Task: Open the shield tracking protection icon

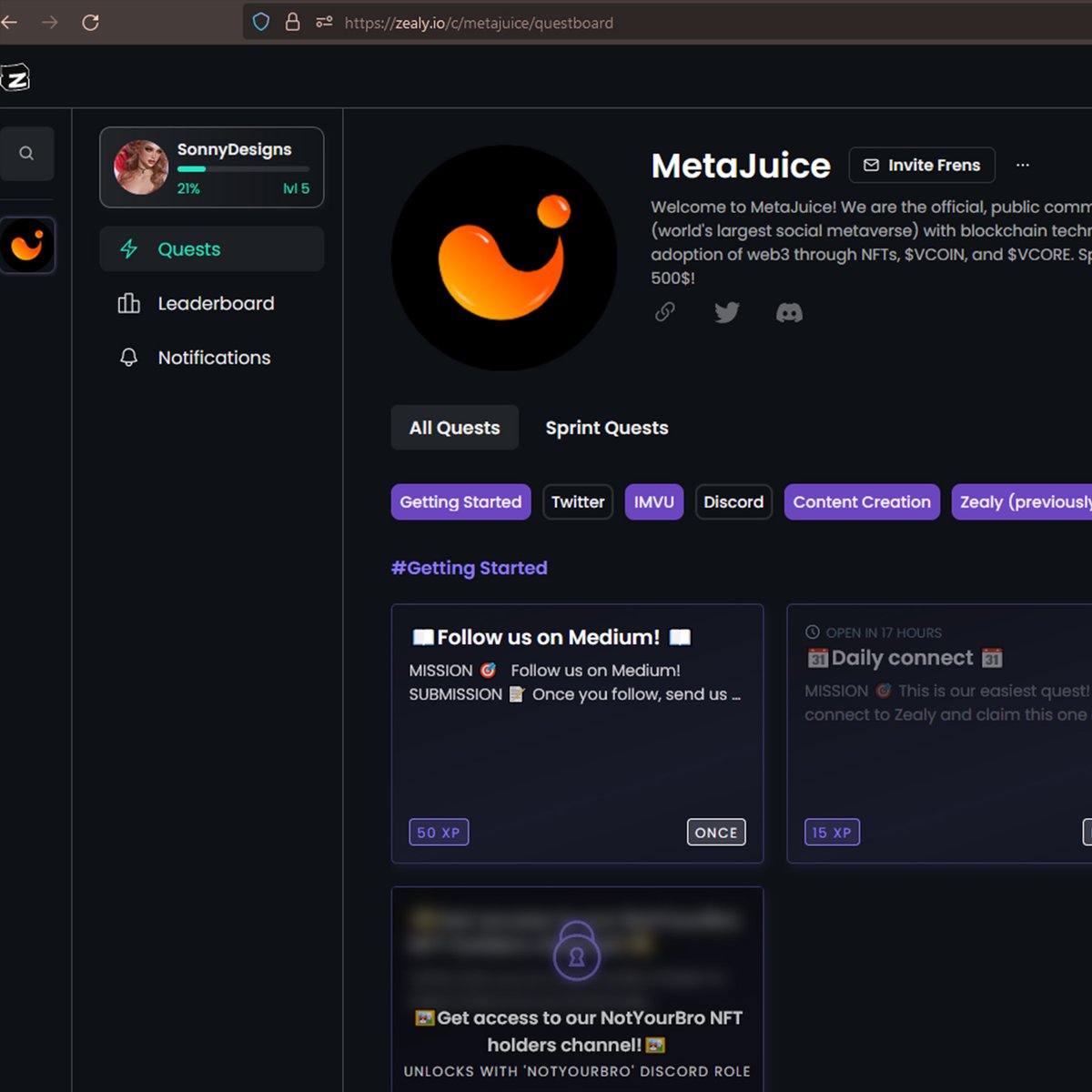Action: coord(261,22)
